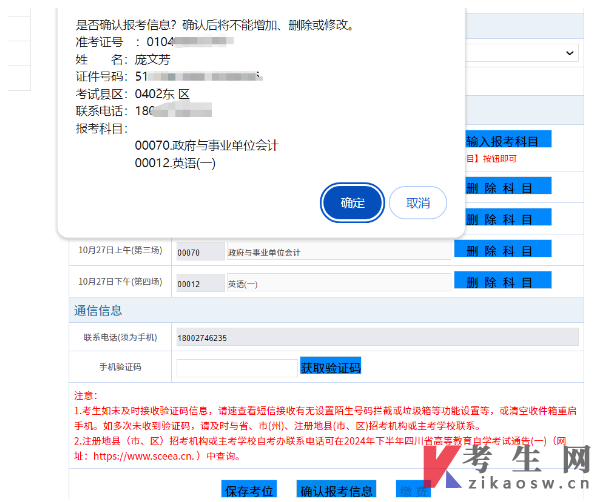Delete subject 00070 政府与事业单位会计 row
The height and width of the screenshot is (502, 605).
[503, 250]
